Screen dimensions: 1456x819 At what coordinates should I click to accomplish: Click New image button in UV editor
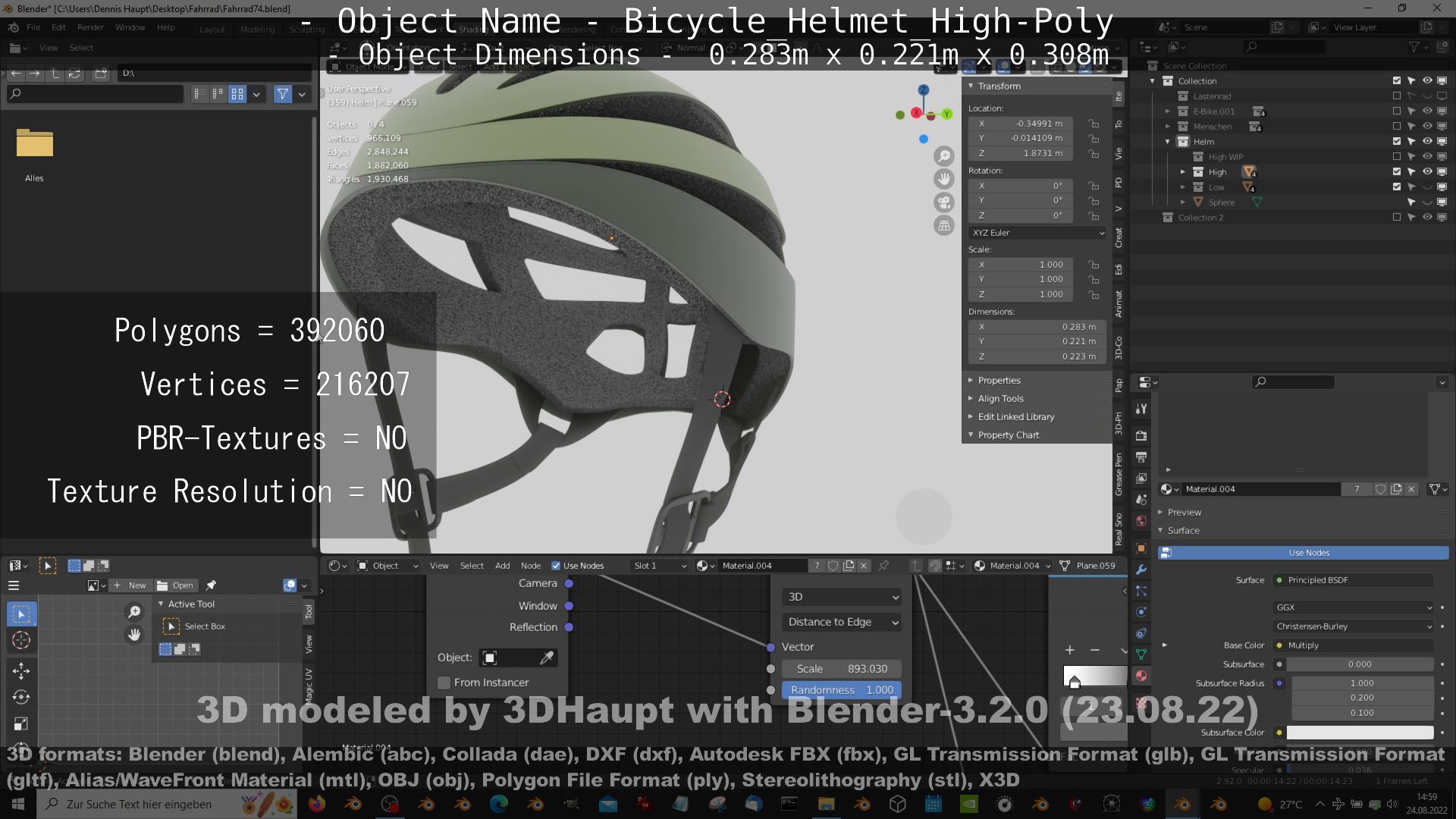pyautogui.click(x=130, y=585)
